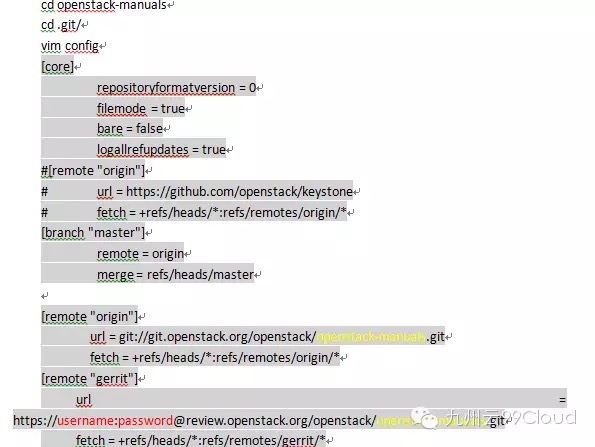Screen dimensions: 595x447
Task: Click the lone 'url' word under gerrit
Action: (x=83, y=400)
